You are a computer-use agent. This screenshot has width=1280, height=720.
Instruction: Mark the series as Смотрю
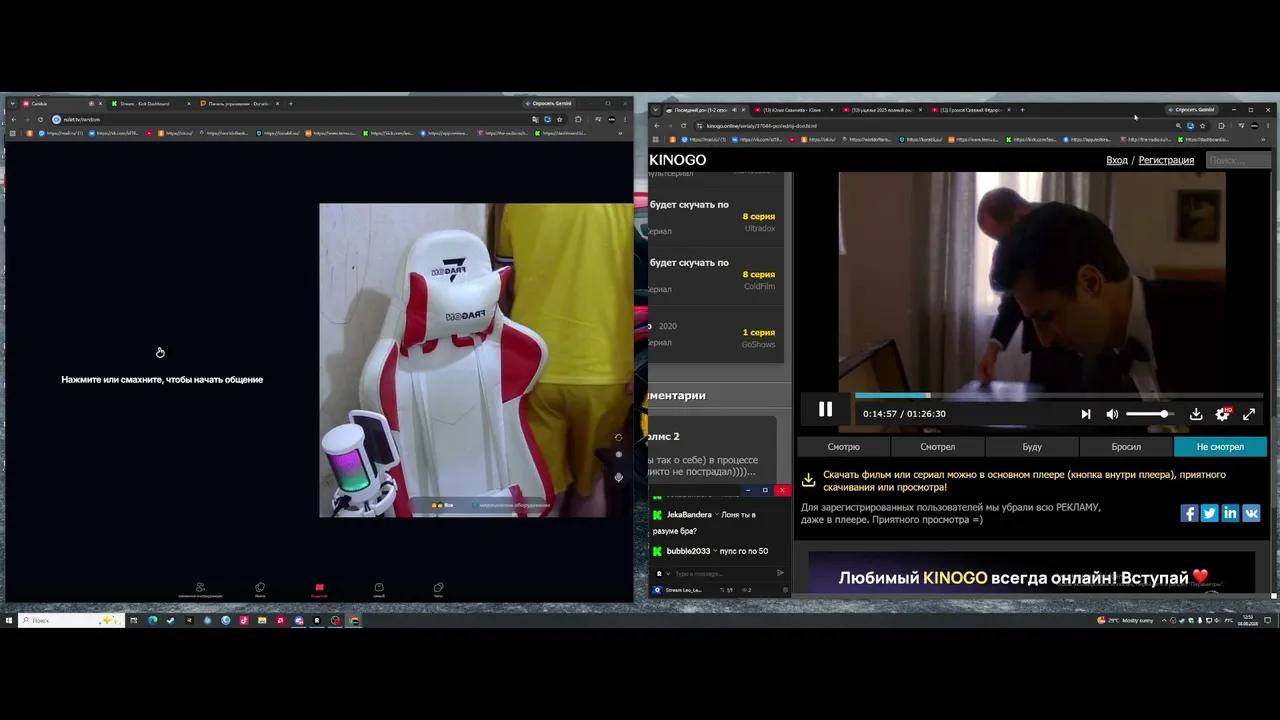pos(844,447)
